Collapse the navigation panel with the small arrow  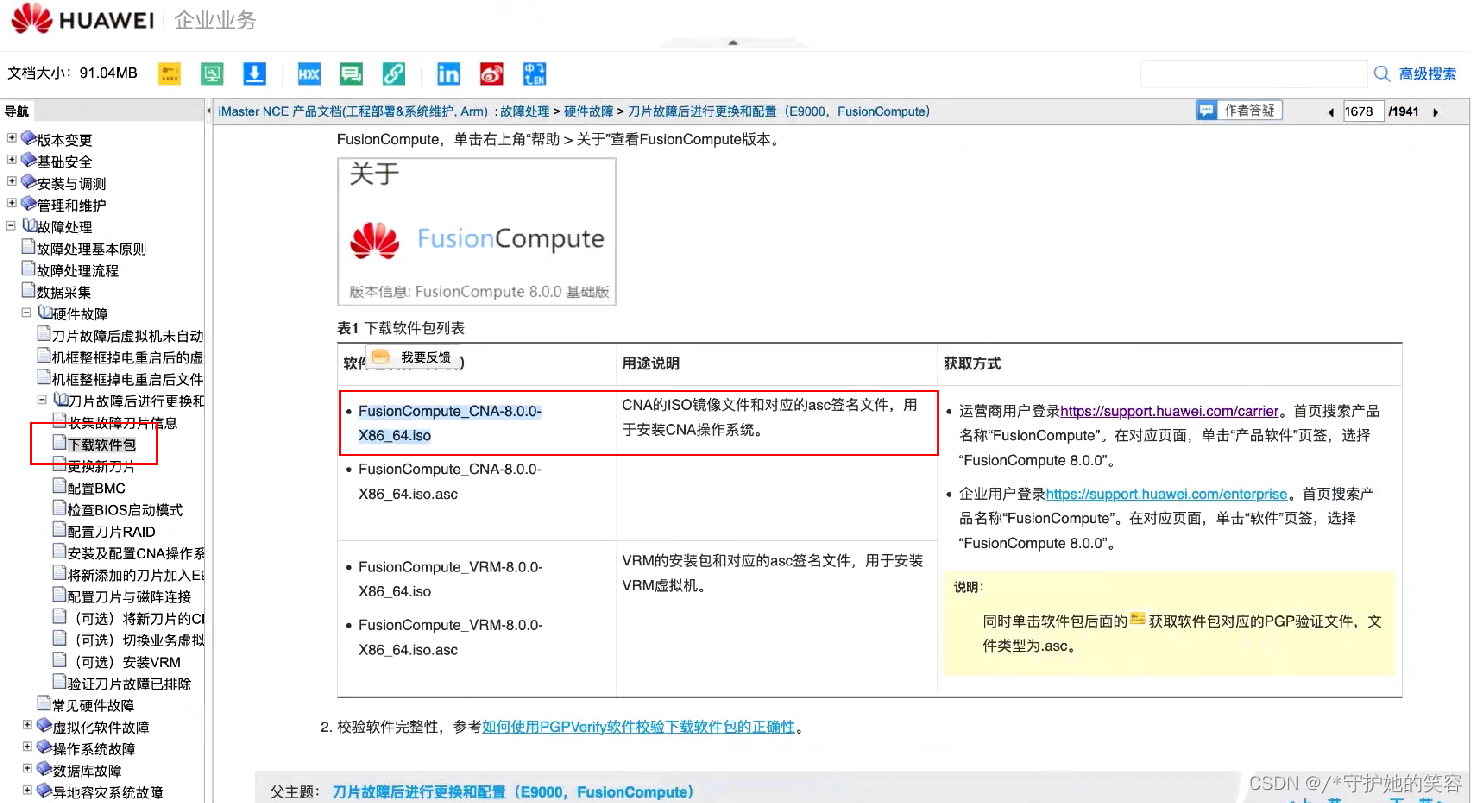click(x=210, y=111)
